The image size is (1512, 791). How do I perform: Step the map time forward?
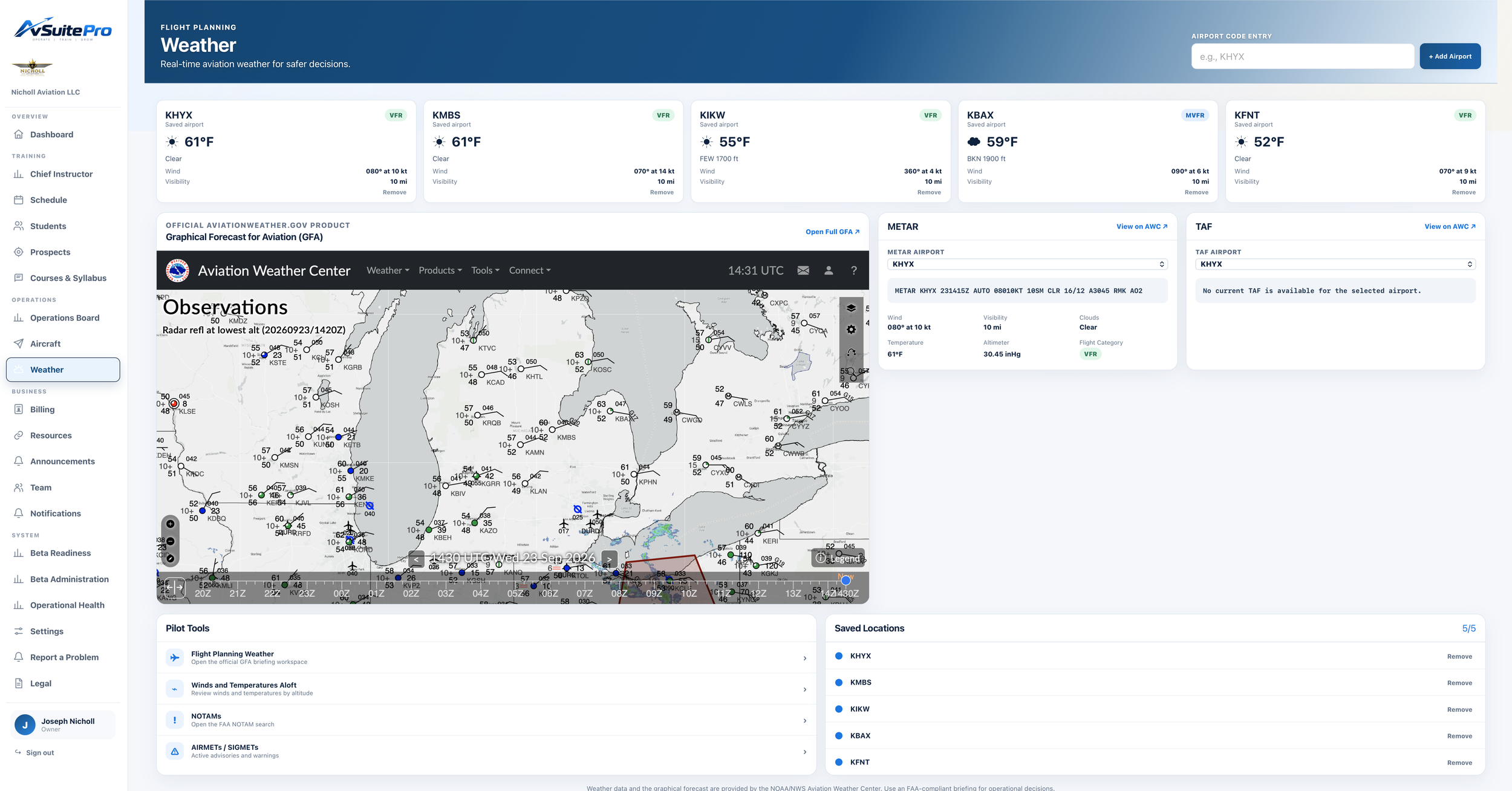(x=609, y=559)
